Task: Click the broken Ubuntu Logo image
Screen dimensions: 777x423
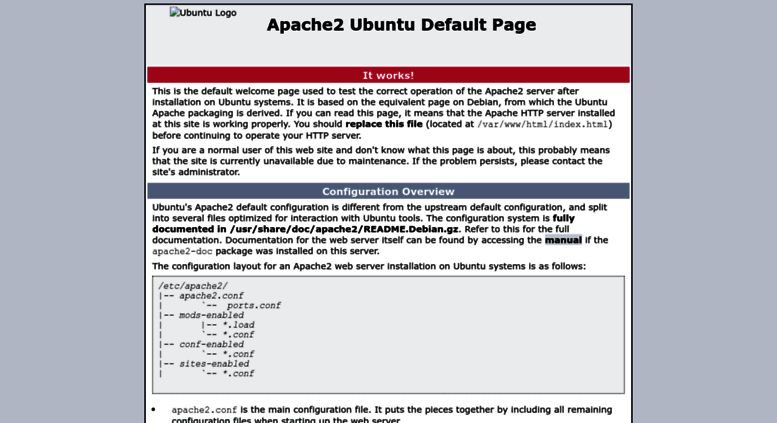Action: 203,13
